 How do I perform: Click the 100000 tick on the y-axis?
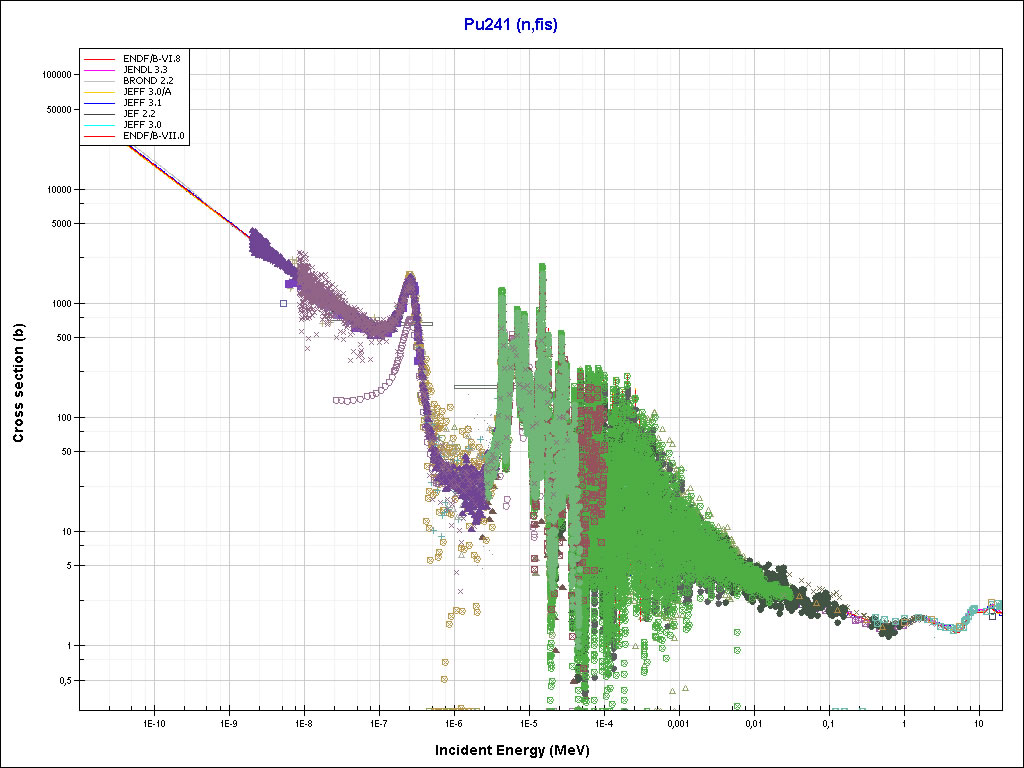coord(60,75)
